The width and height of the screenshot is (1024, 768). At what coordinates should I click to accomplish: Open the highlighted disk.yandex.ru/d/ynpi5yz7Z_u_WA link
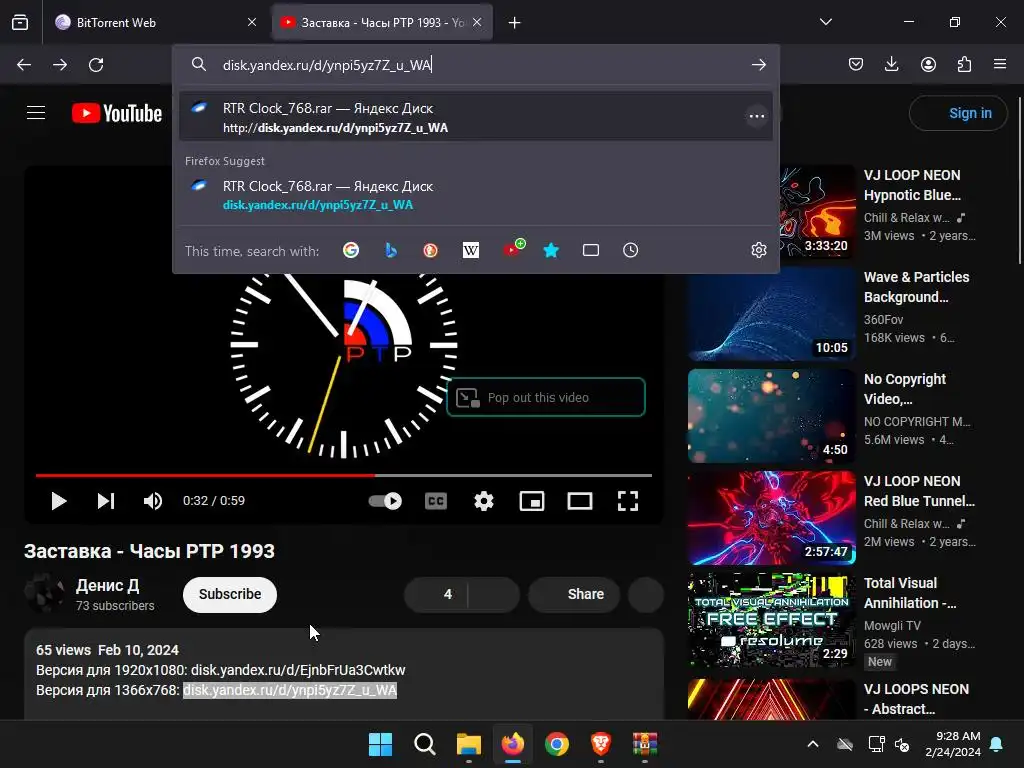tap(290, 690)
